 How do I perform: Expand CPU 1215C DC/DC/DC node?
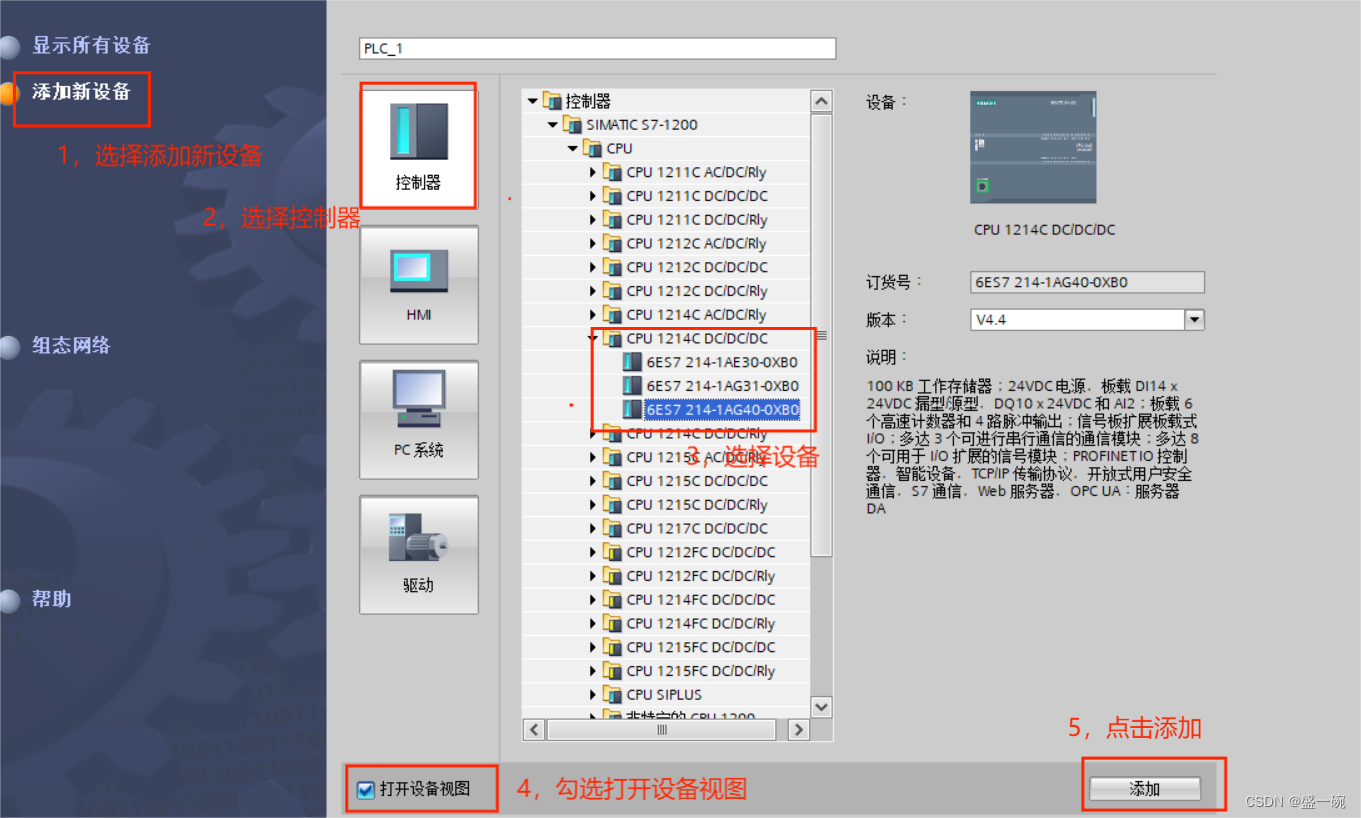point(593,481)
